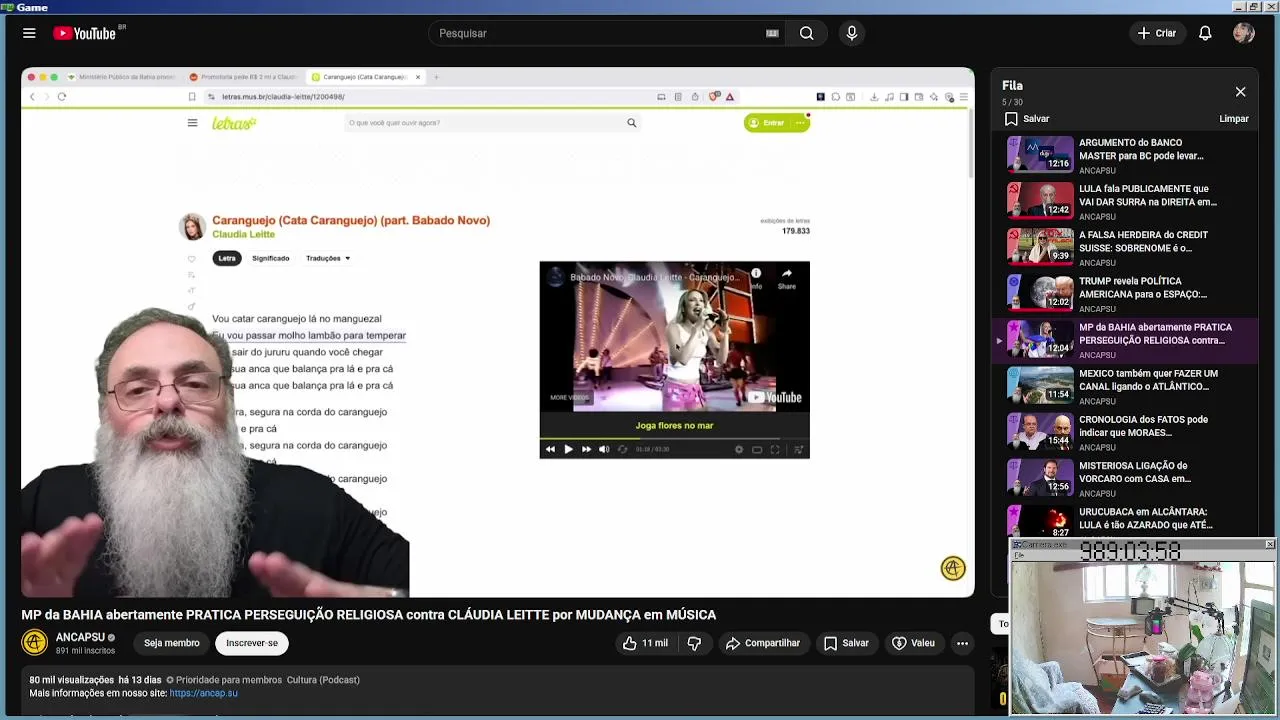Select TRUMP revela POLÍTICA AMERICANA queue item
Viewport: 1280px width, 720px height.
point(1126,294)
